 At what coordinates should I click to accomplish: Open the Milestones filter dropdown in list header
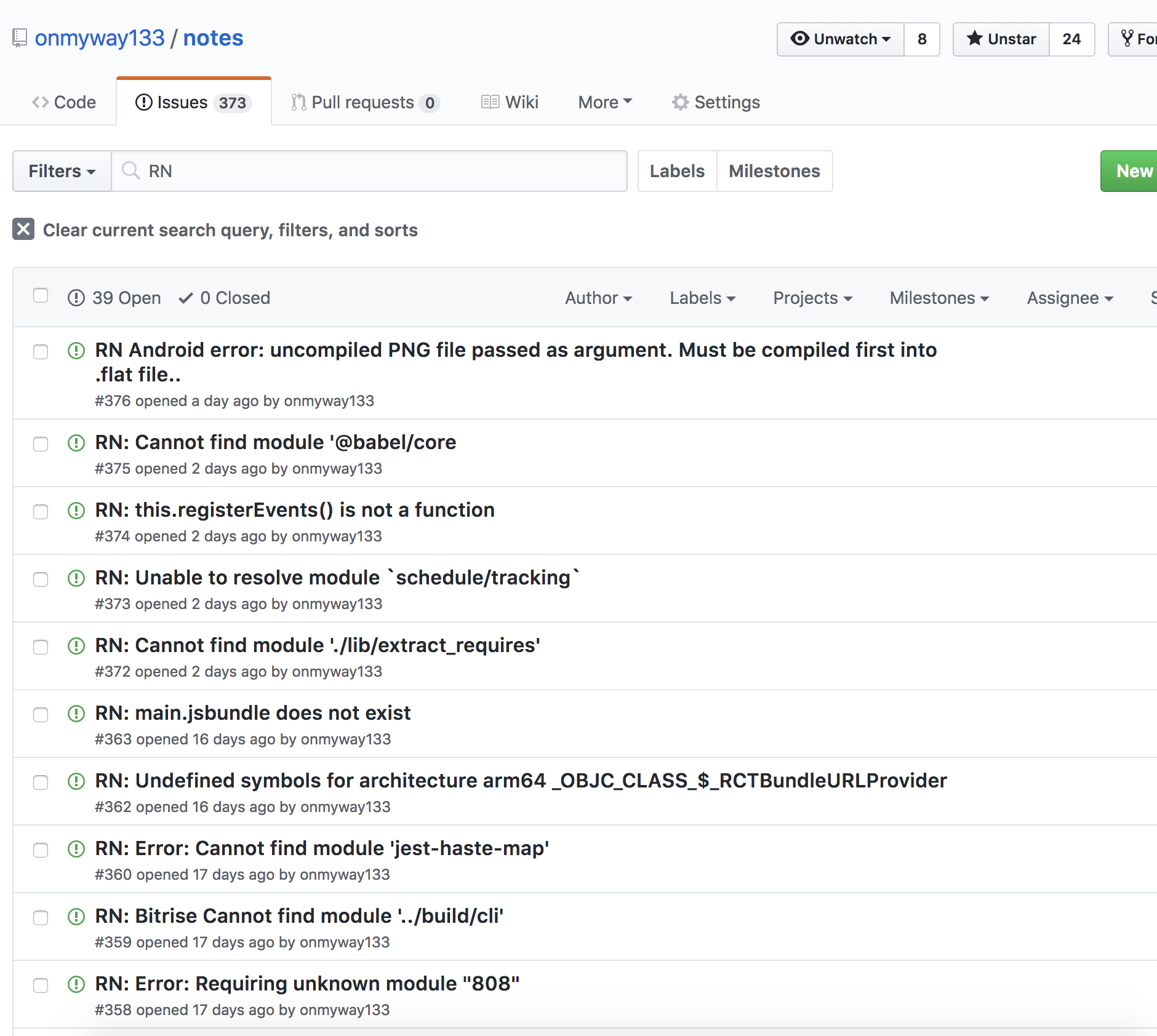[940, 298]
